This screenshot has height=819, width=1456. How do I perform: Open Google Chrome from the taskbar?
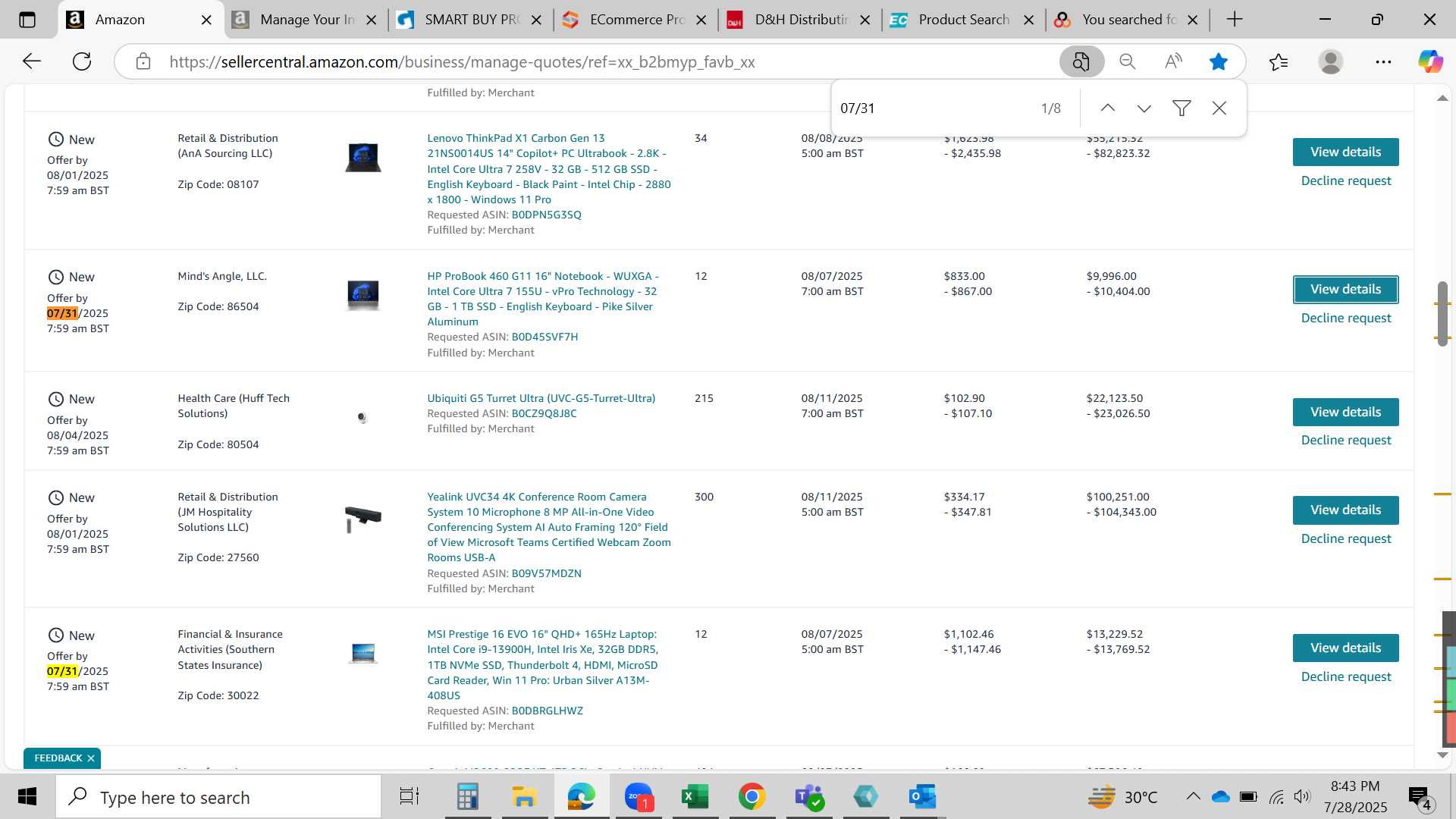[x=752, y=796]
